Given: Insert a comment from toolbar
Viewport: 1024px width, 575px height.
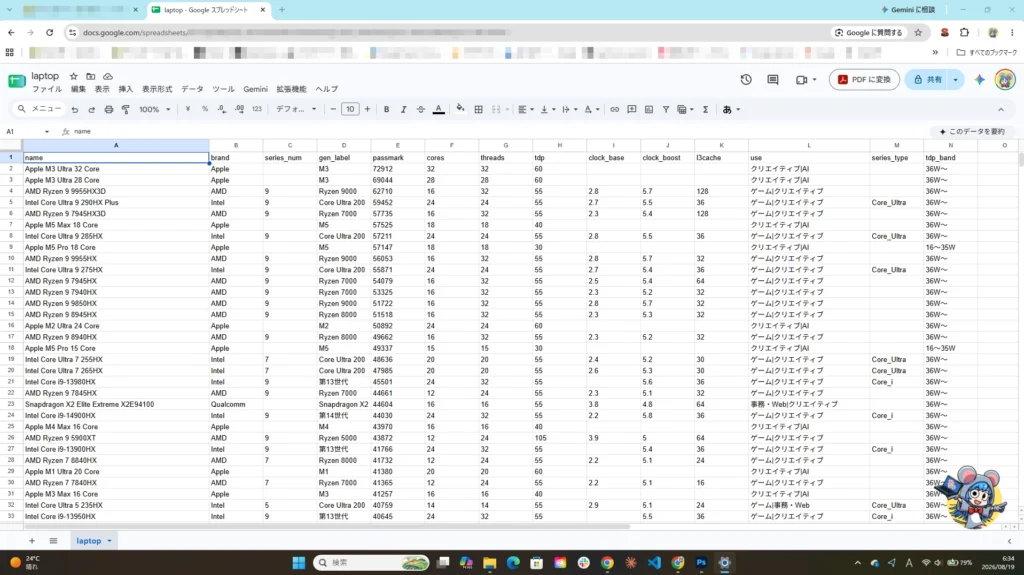Looking at the screenshot, I should tap(632, 110).
